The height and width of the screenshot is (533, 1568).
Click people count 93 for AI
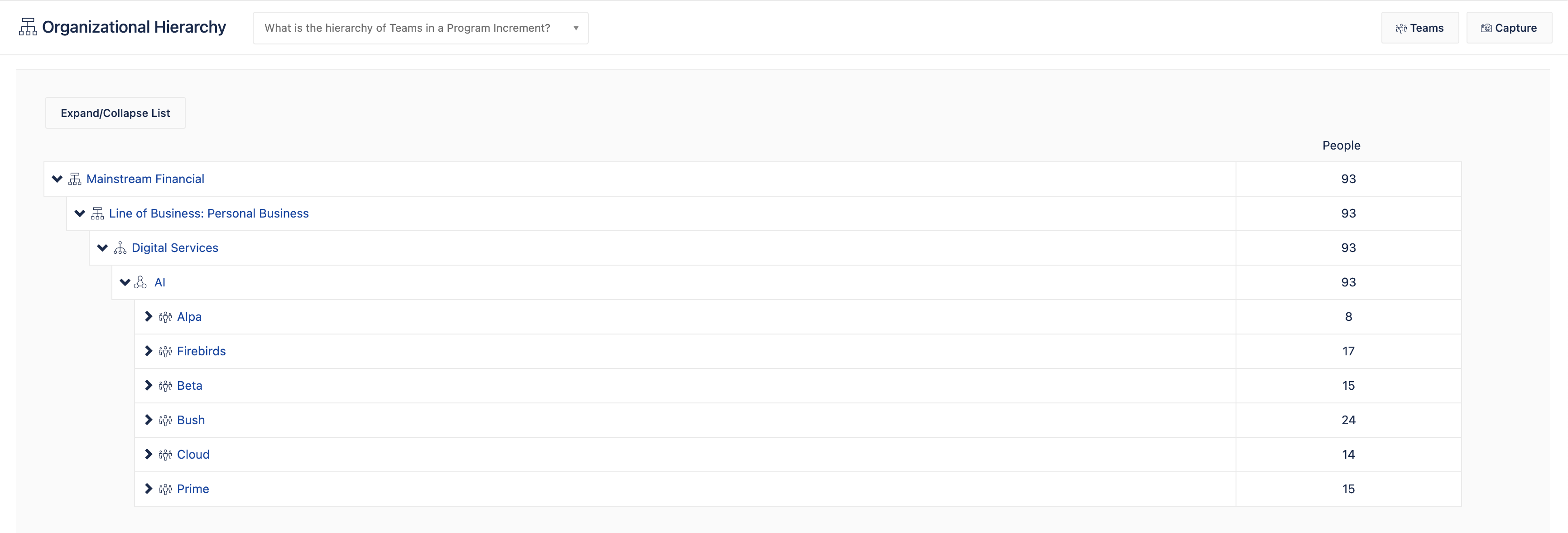coord(1348,283)
